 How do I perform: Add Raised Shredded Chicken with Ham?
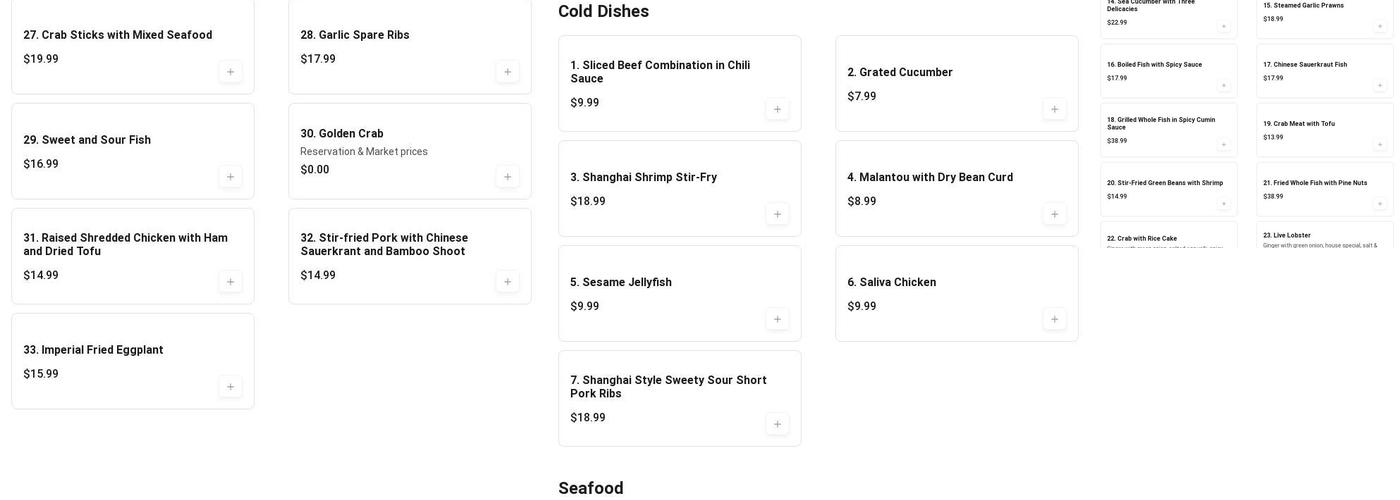pyautogui.click(x=230, y=282)
